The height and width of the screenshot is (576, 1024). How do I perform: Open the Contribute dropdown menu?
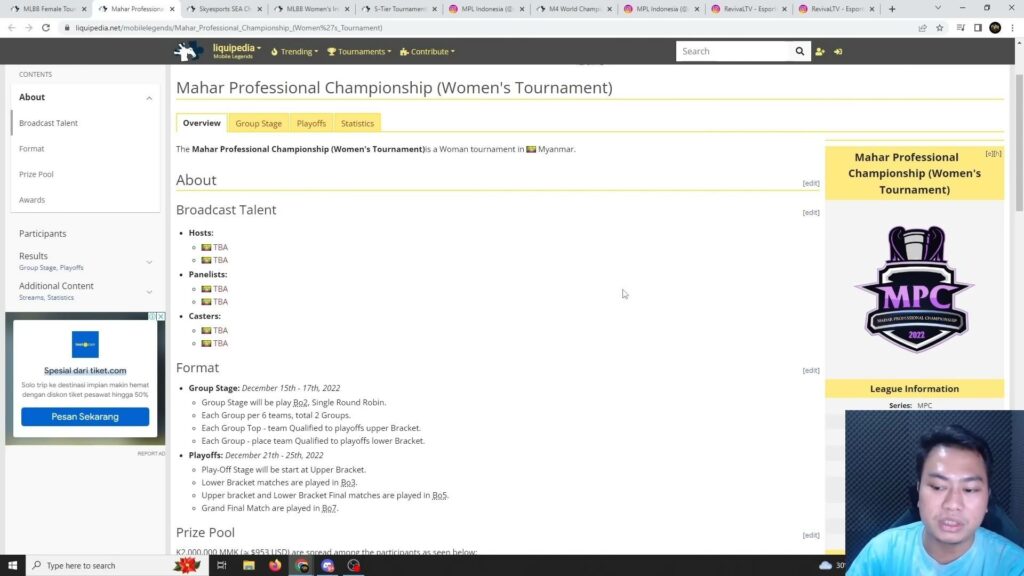[x=427, y=51]
